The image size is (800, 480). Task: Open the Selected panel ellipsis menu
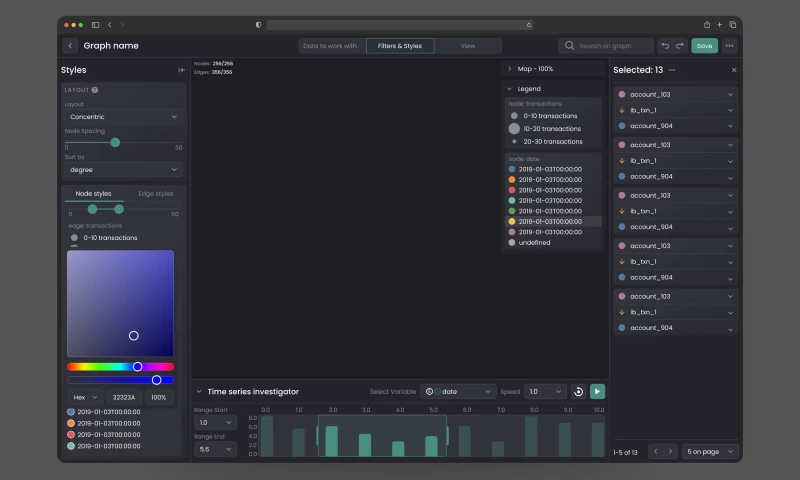[672, 70]
